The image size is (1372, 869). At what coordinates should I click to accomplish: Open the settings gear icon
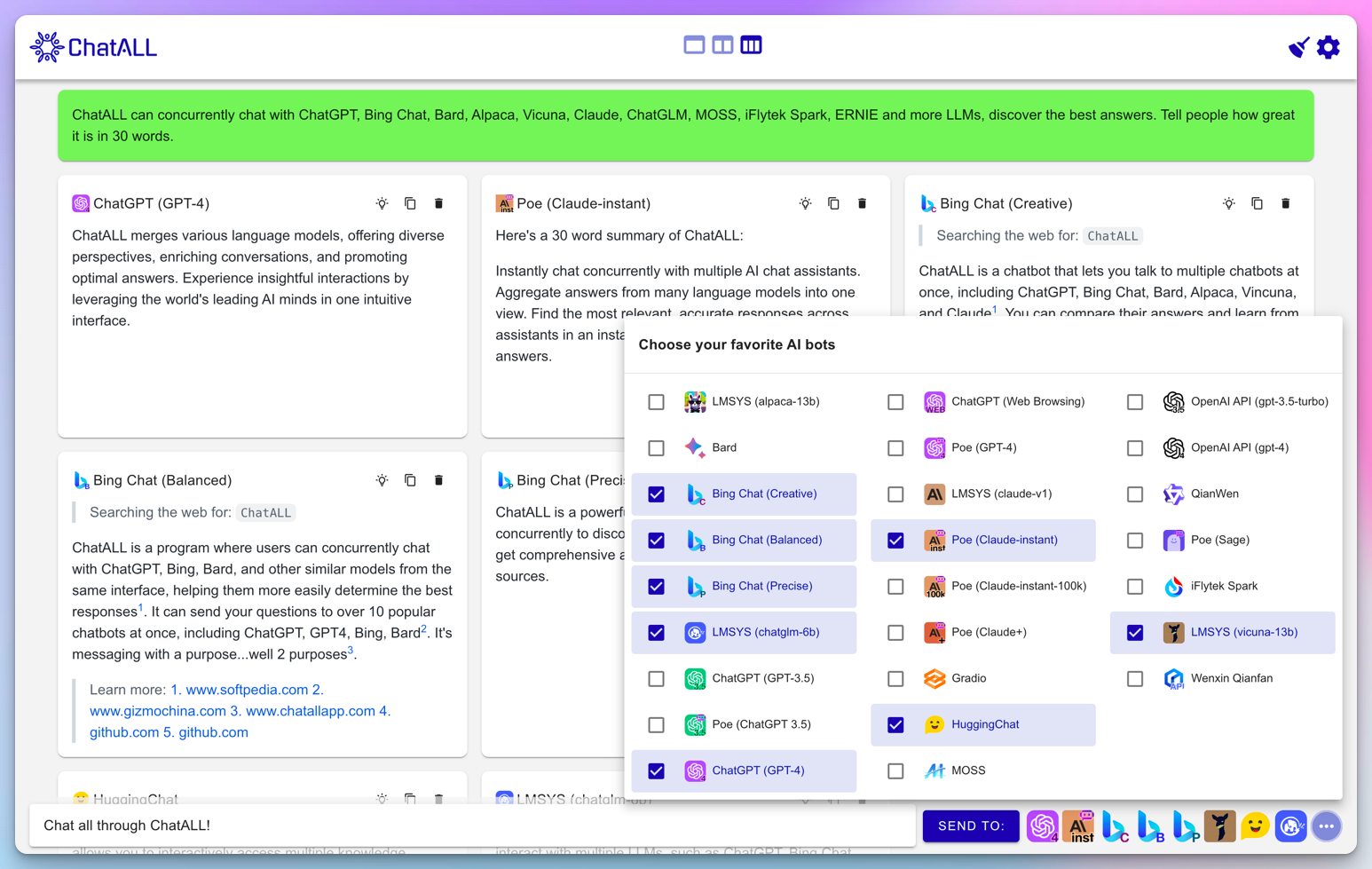1328,47
